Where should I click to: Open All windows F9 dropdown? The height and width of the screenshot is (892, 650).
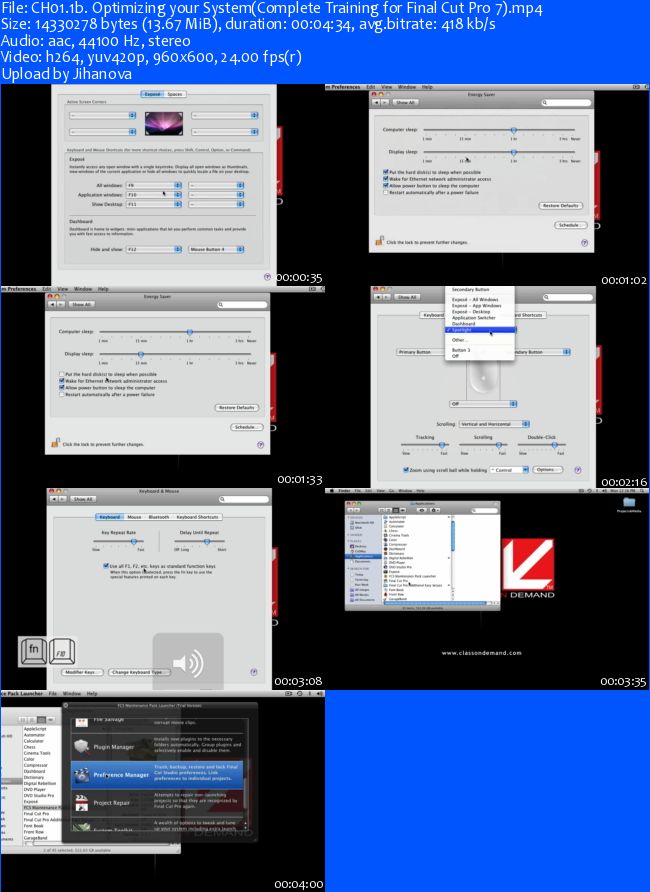(x=154, y=185)
